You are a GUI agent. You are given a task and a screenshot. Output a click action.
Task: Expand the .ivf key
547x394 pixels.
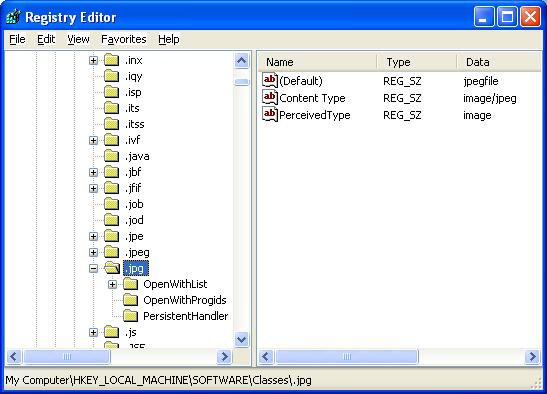tap(93, 140)
